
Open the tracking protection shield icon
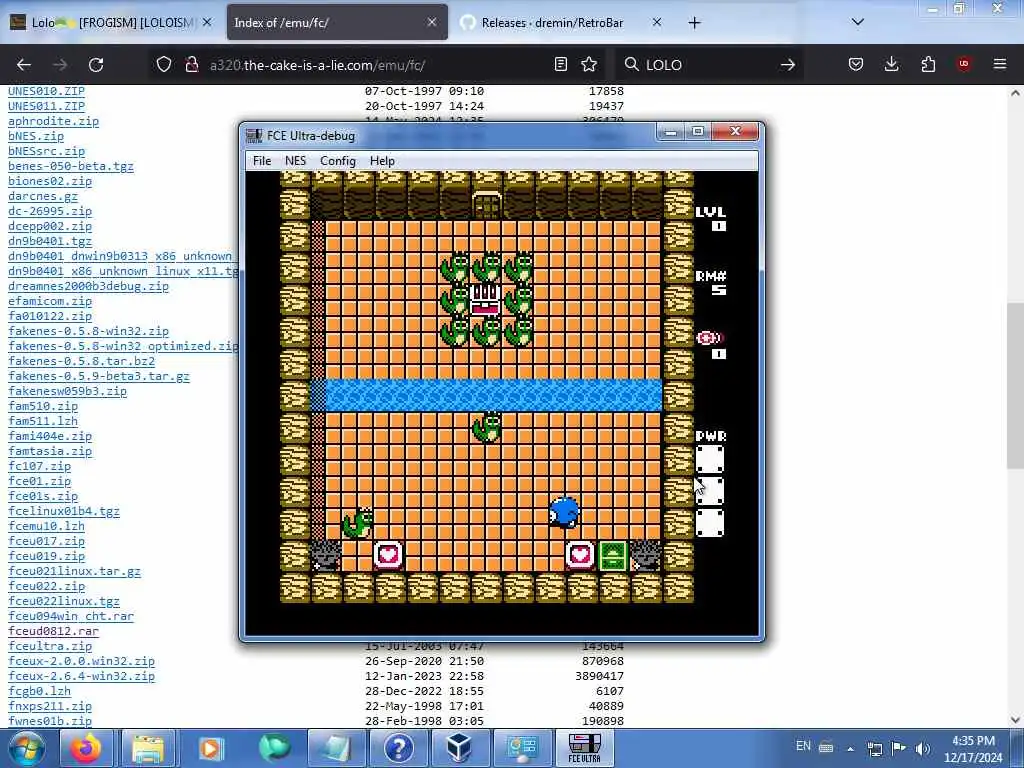(x=164, y=65)
